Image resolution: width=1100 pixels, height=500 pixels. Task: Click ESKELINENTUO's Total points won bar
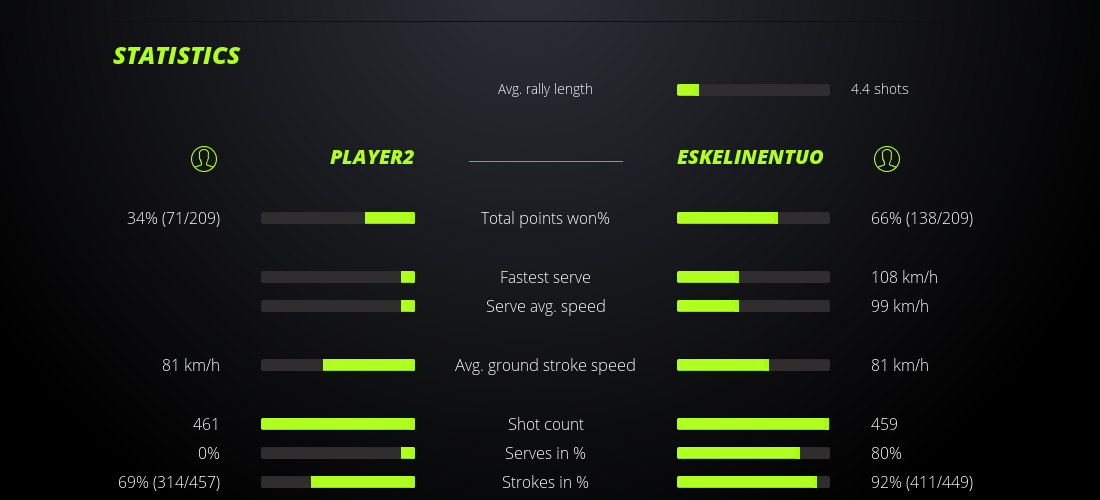point(753,218)
